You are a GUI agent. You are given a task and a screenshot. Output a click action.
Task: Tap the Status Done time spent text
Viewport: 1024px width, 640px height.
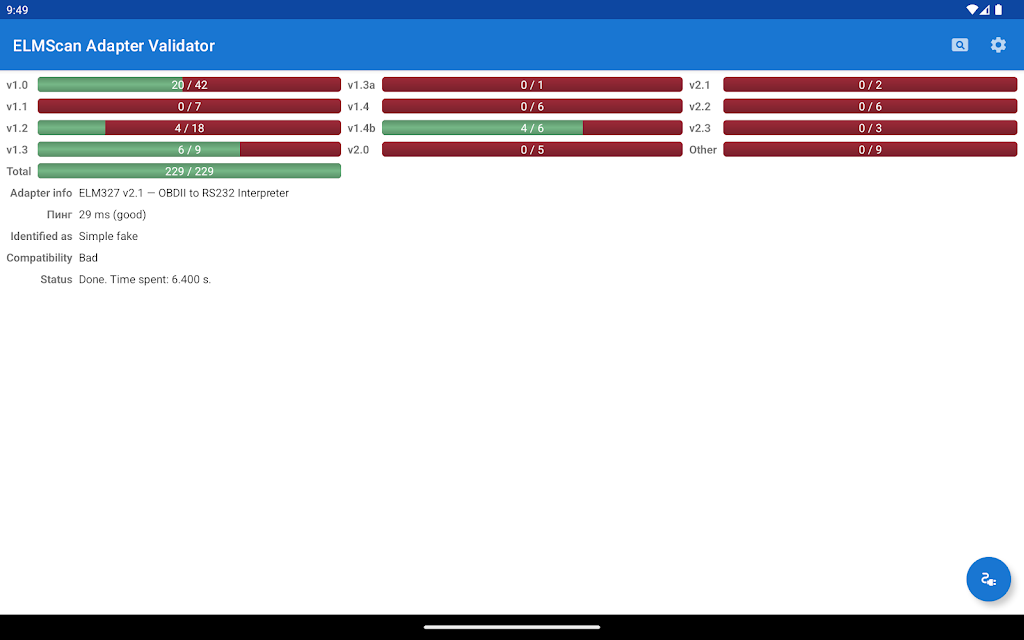point(145,279)
